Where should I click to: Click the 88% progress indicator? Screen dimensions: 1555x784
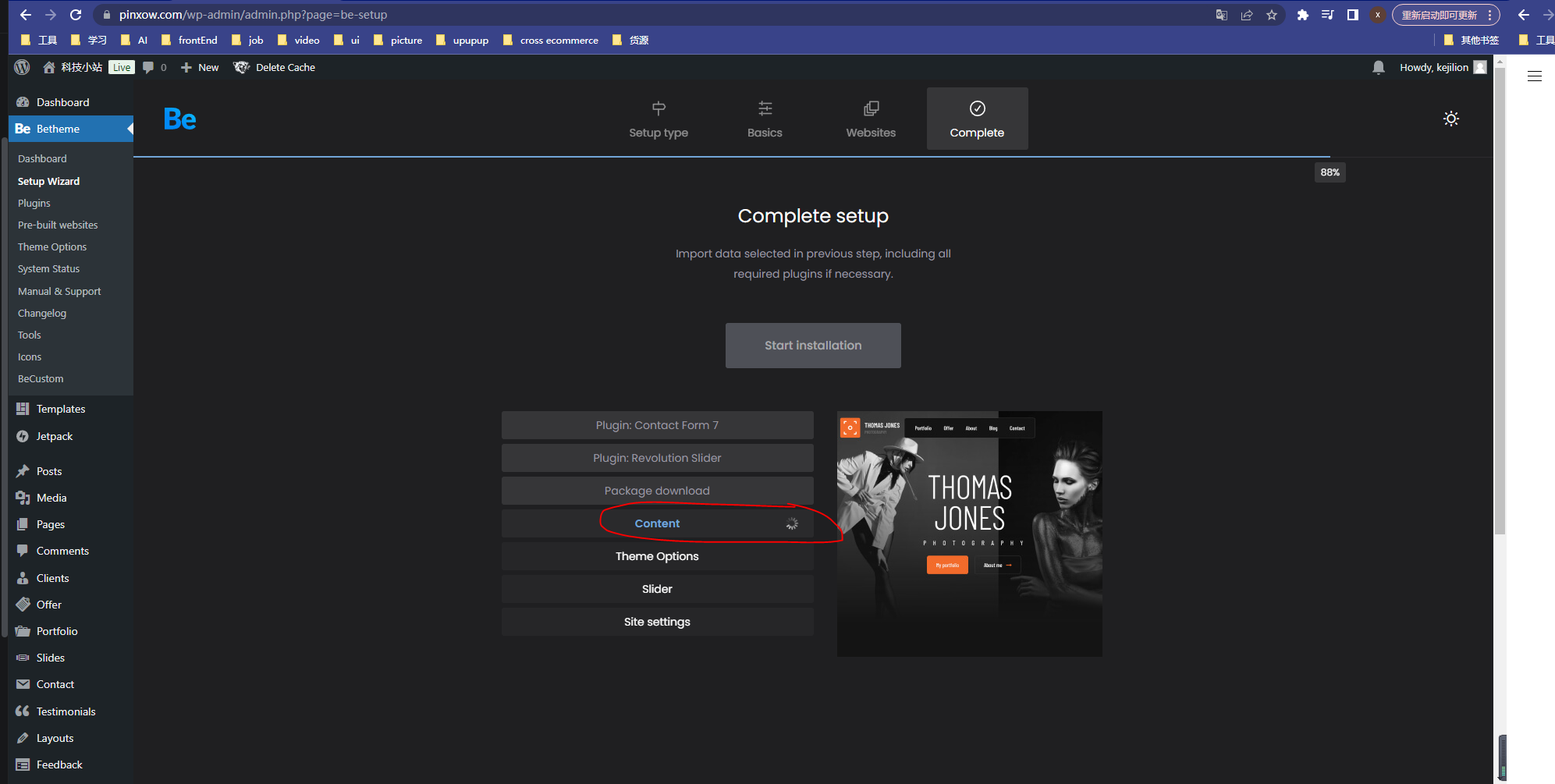click(1330, 172)
